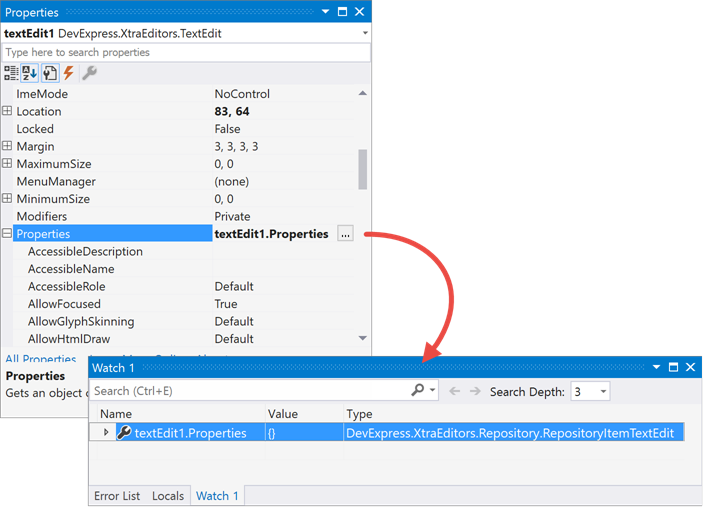This screenshot has height=510, width=705.
Task: Open Watch 1 window position menu
Action: point(656,367)
